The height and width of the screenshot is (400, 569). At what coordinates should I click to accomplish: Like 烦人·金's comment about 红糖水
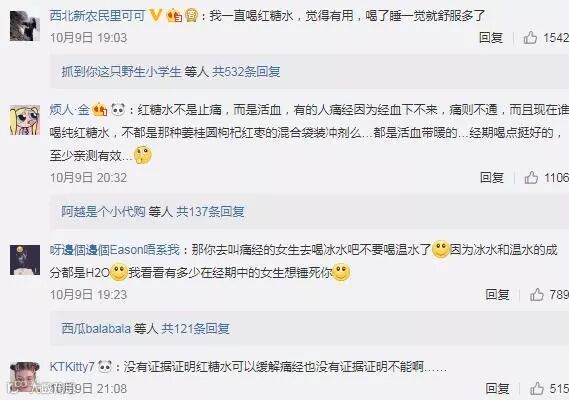click(x=531, y=177)
